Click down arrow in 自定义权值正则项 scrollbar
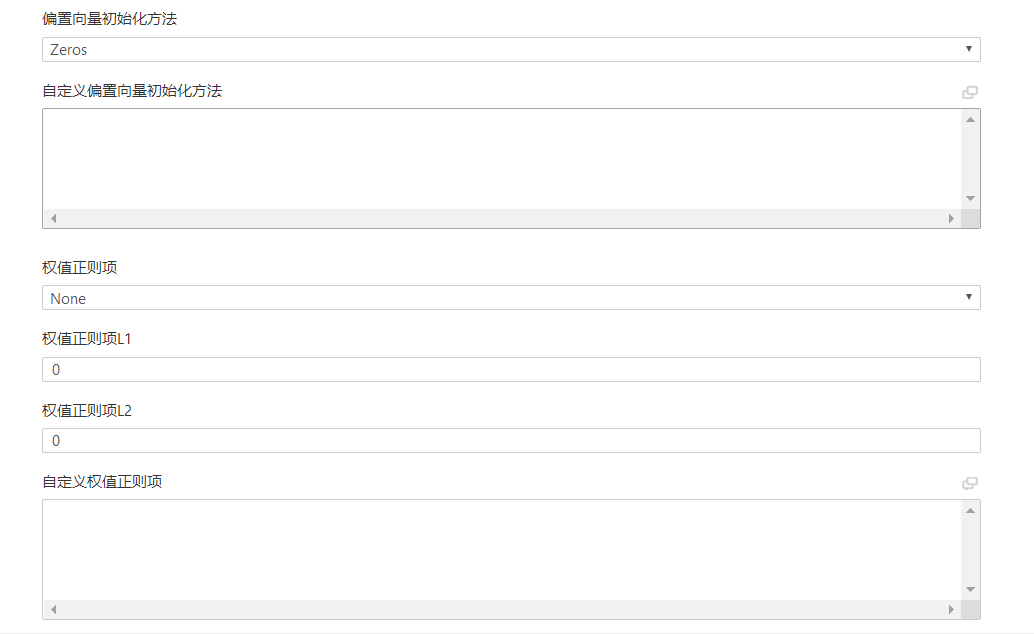The height and width of the screenshot is (634, 1034). coord(970,590)
